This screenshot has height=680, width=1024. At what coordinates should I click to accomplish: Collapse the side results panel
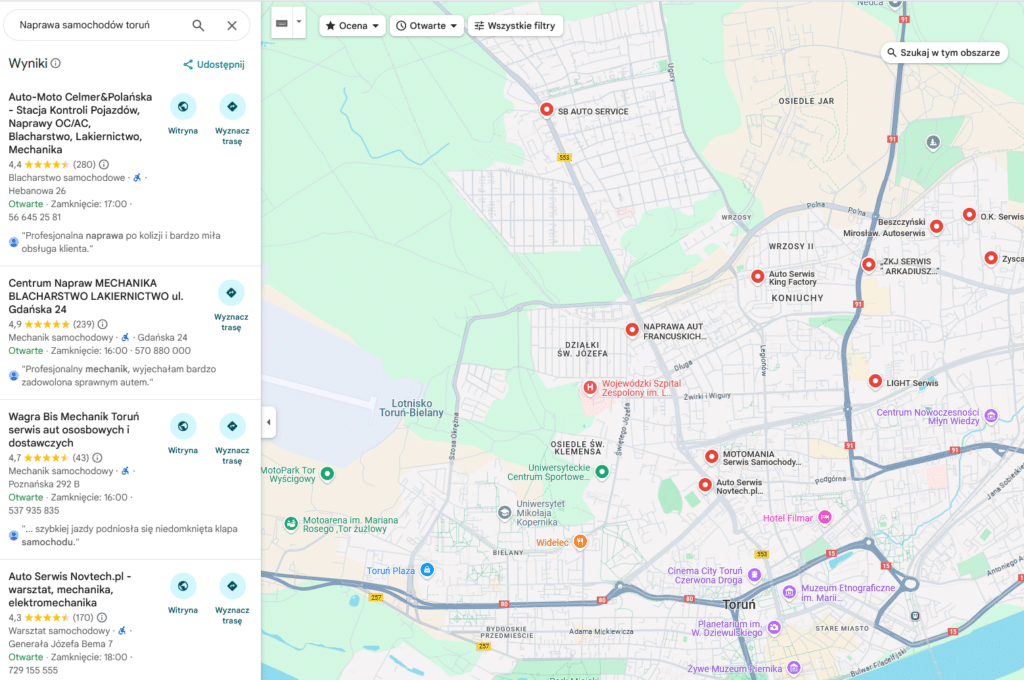tap(268, 423)
